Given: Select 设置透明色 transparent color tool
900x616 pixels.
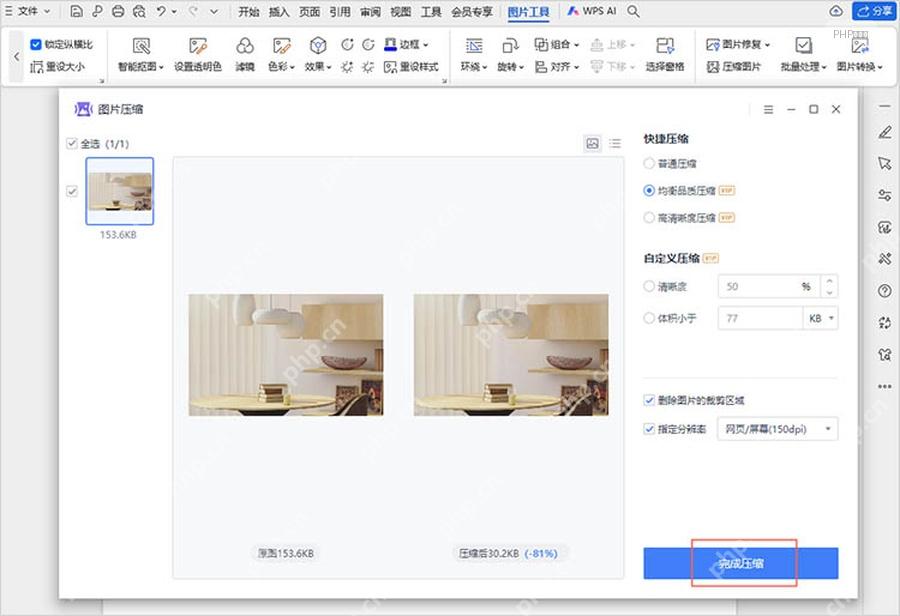Looking at the screenshot, I should 198,55.
